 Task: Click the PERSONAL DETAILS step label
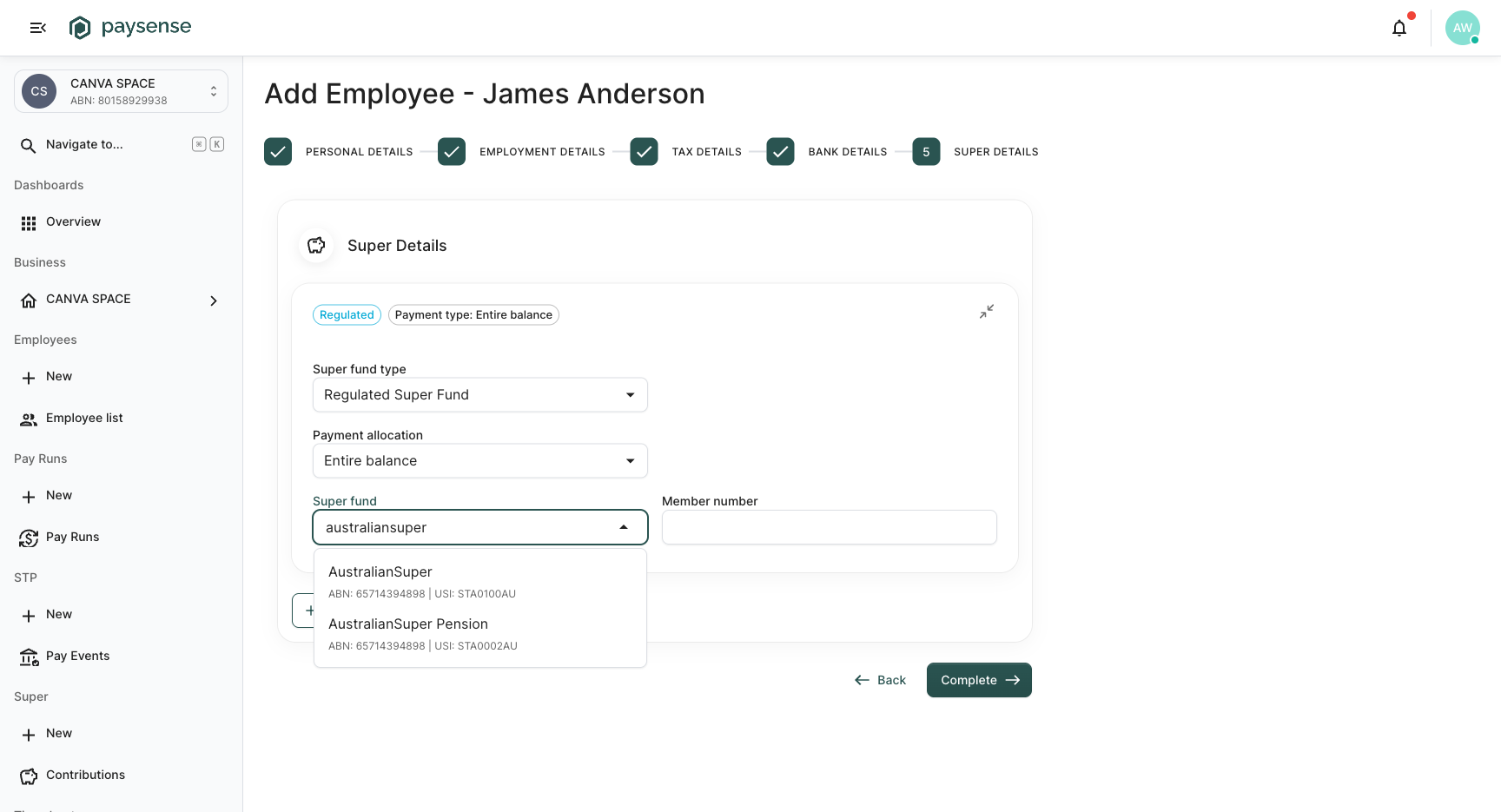click(x=360, y=152)
